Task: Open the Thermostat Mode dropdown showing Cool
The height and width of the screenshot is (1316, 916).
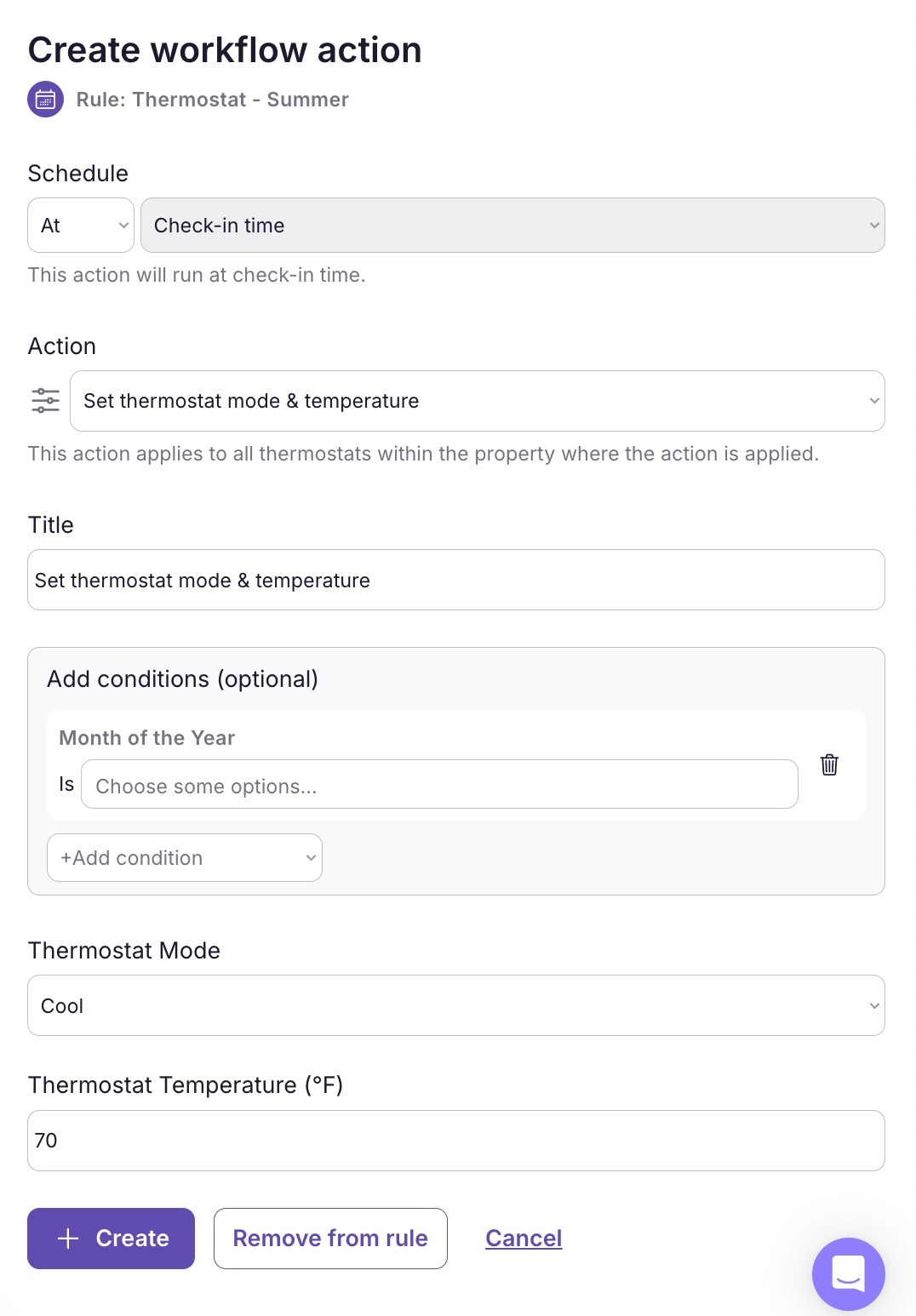Action: click(456, 1005)
